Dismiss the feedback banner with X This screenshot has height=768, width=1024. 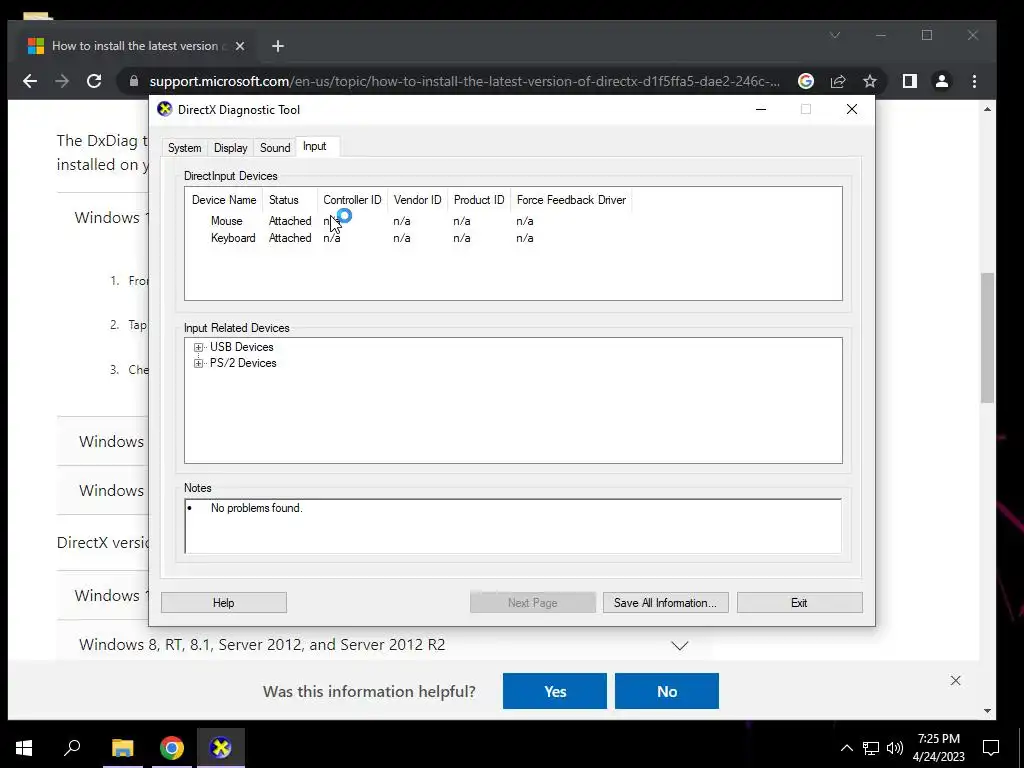pos(955,680)
